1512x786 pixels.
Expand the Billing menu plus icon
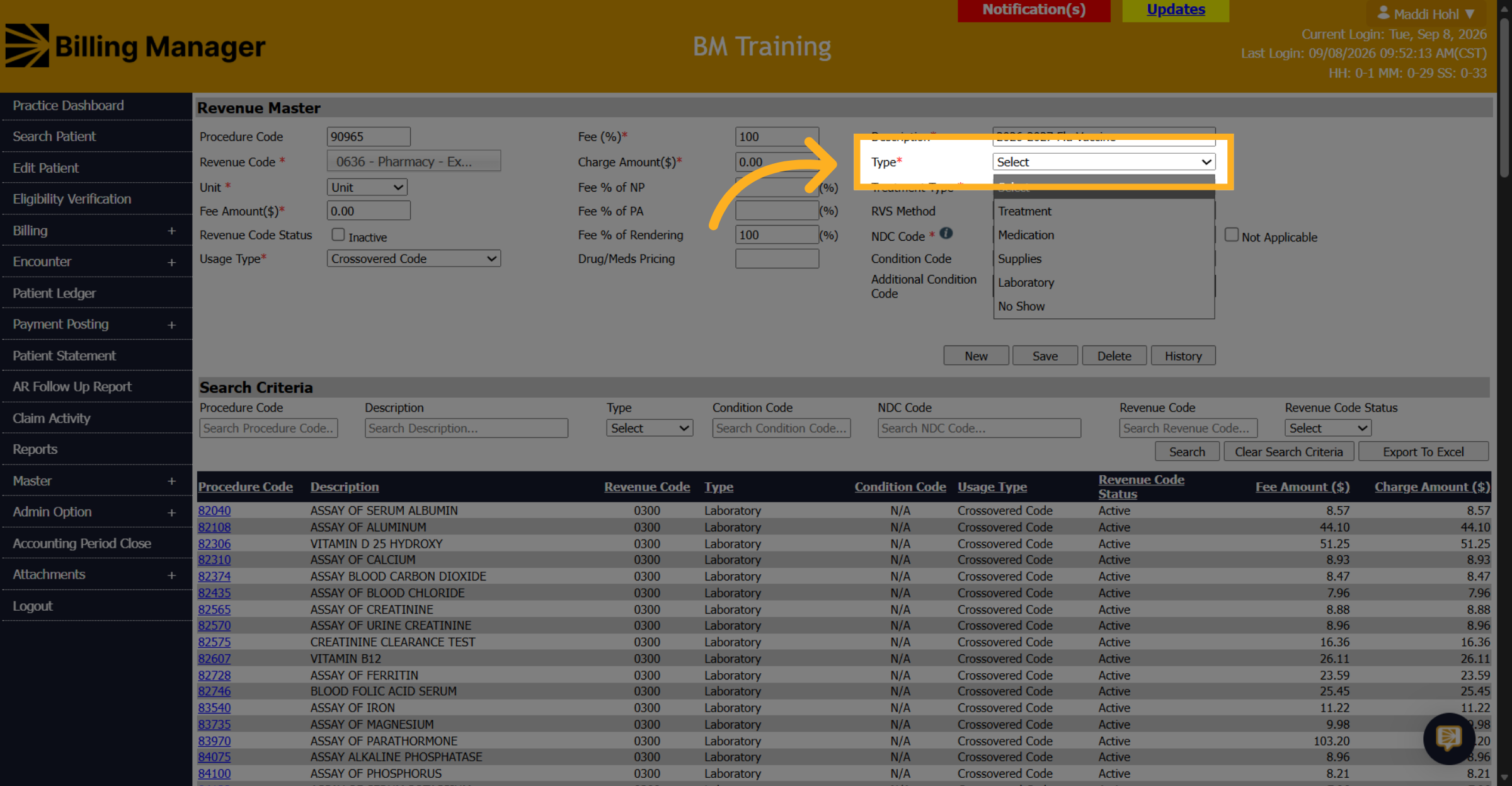tap(171, 231)
